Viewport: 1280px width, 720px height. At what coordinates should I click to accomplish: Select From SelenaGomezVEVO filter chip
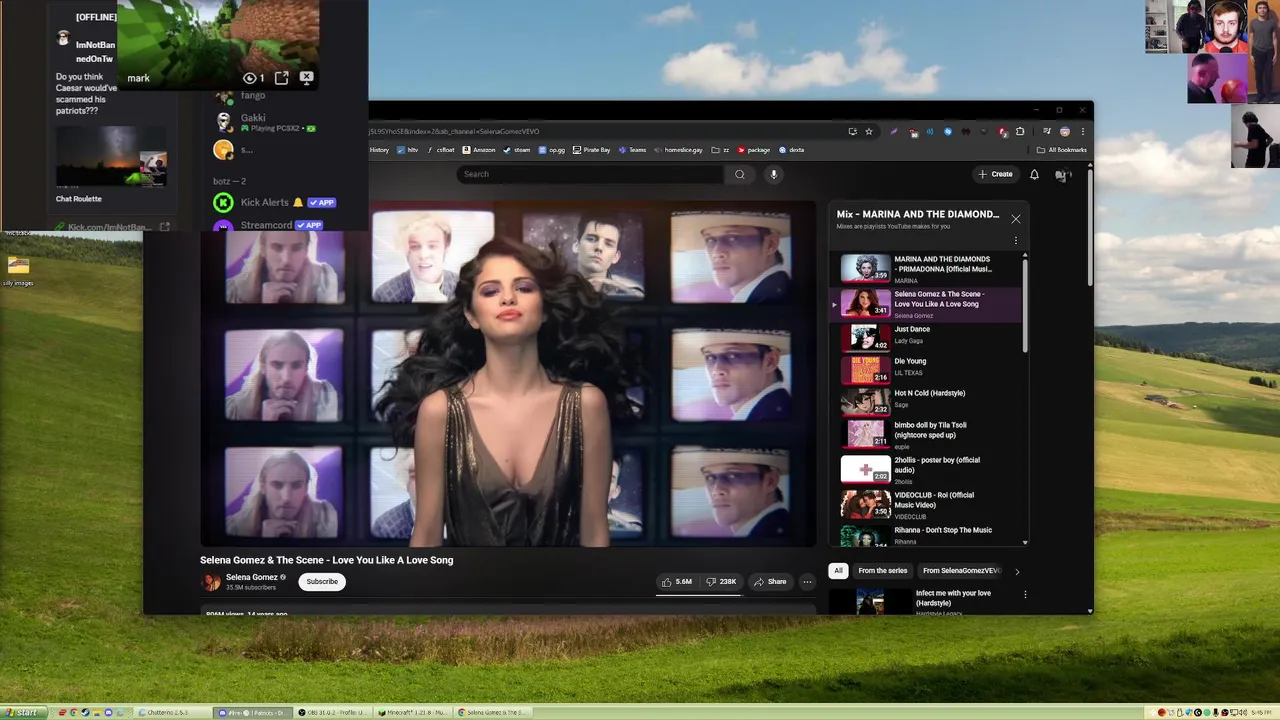tap(961, 571)
